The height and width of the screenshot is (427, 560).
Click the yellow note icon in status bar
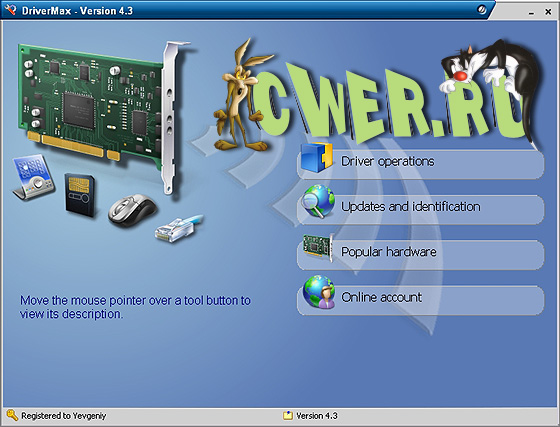[288, 416]
